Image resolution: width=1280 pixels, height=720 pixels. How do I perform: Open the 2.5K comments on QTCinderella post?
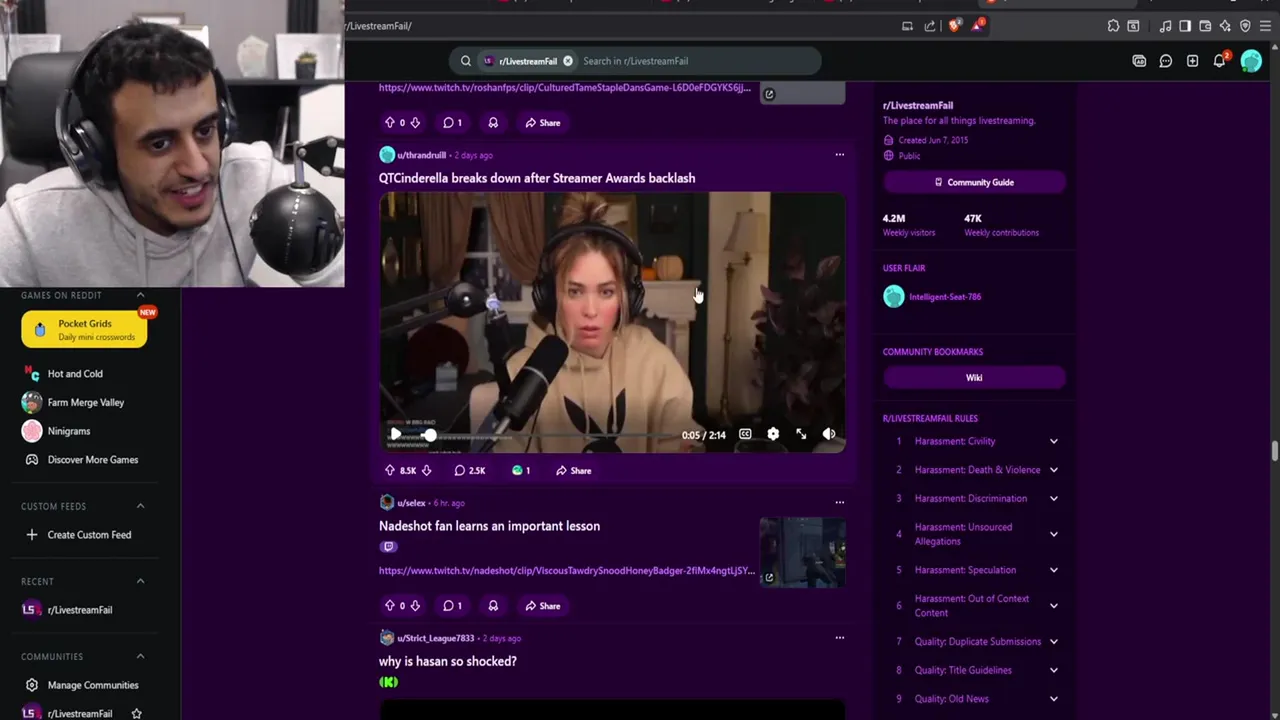[x=470, y=470]
